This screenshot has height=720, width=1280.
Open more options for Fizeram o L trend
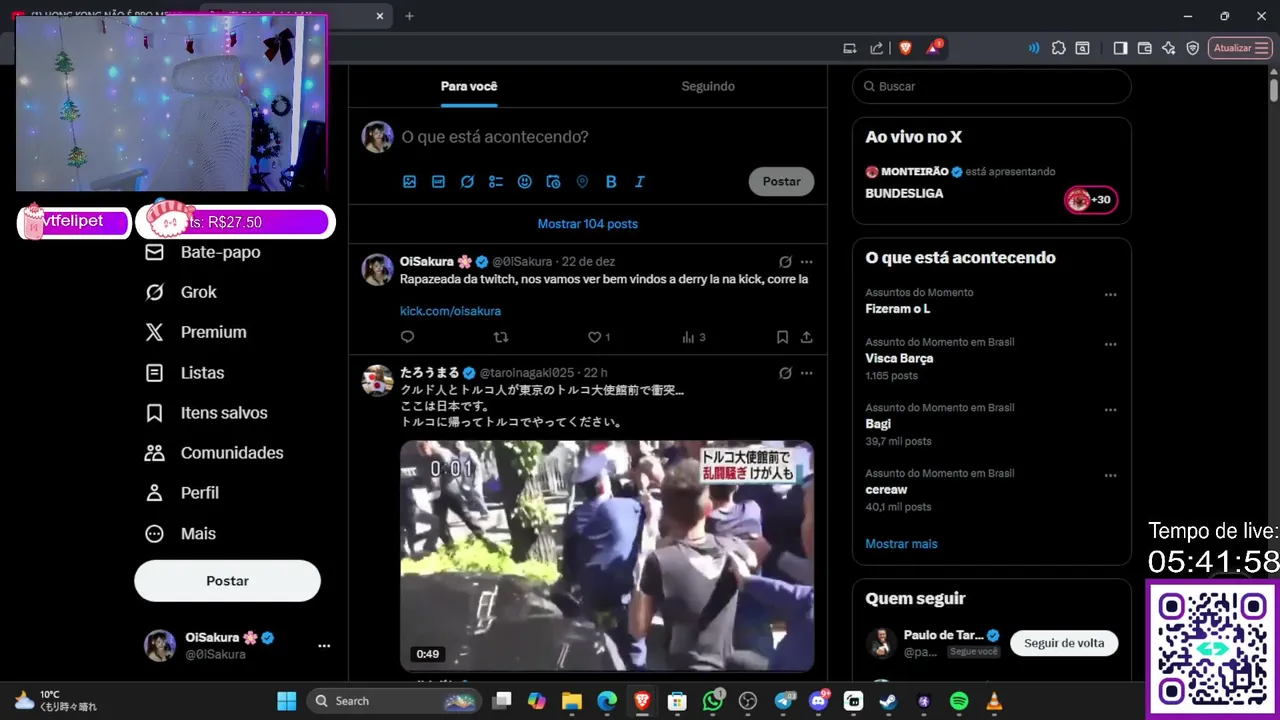1110,295
